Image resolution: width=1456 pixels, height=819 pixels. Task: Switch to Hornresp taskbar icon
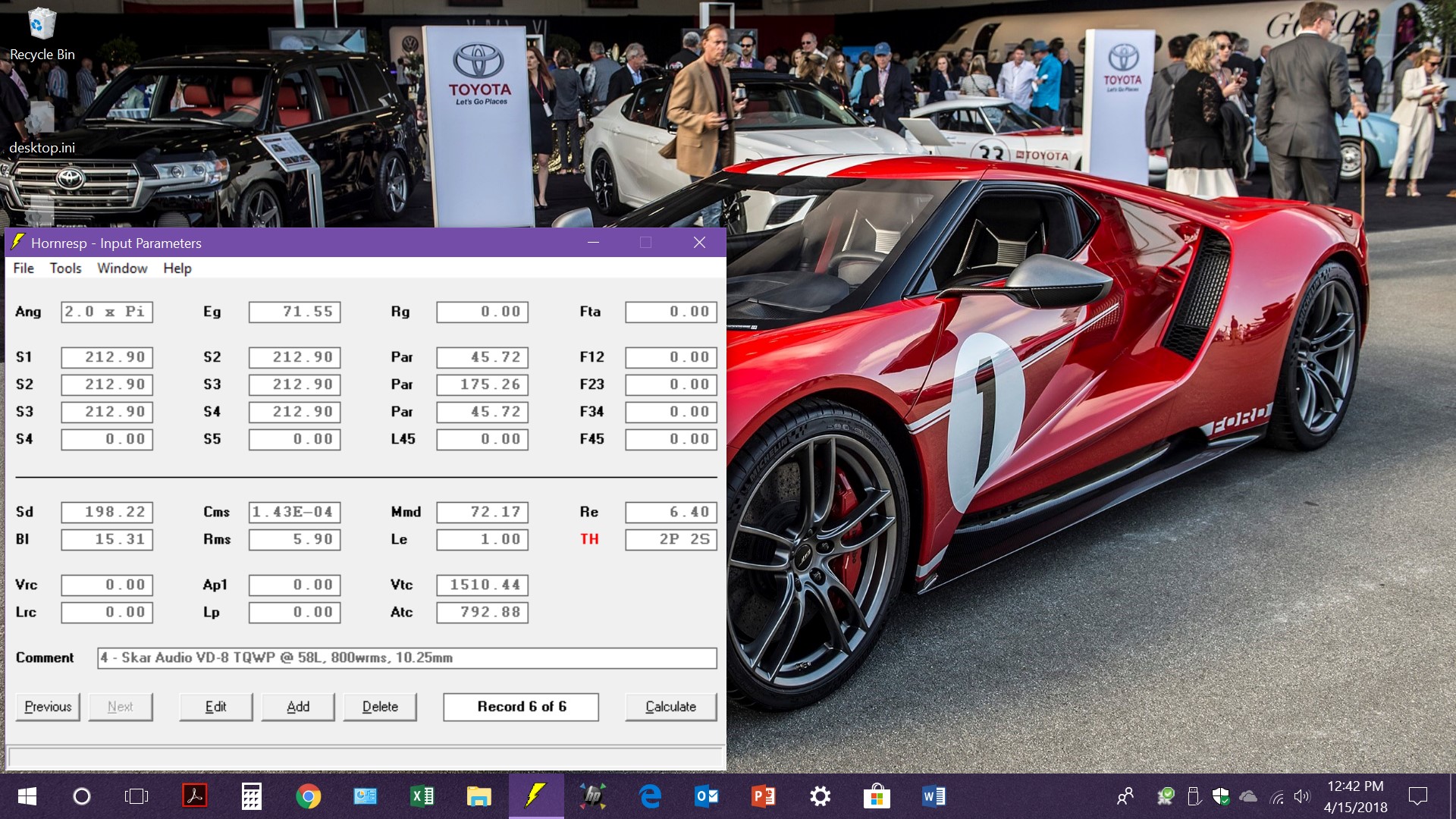(536, 796)
